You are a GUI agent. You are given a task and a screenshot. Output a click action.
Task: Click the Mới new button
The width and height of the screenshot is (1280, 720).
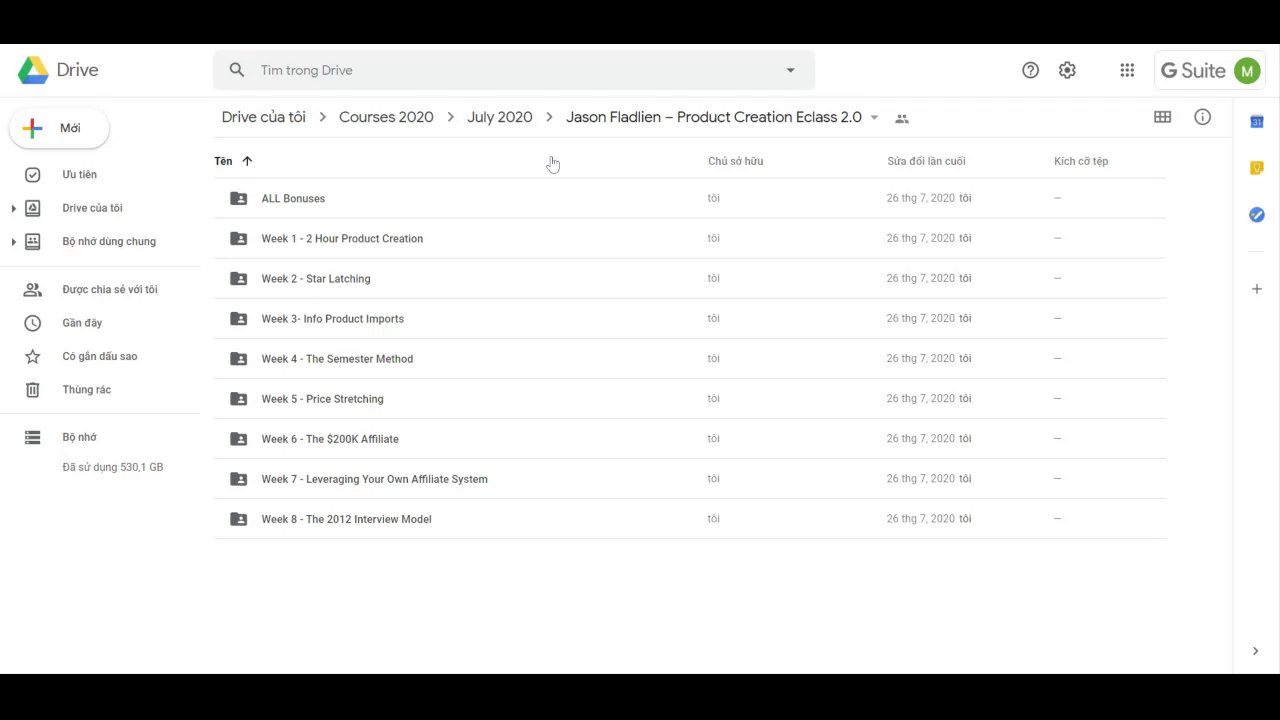pyautogui.click(x=59, y=128)
